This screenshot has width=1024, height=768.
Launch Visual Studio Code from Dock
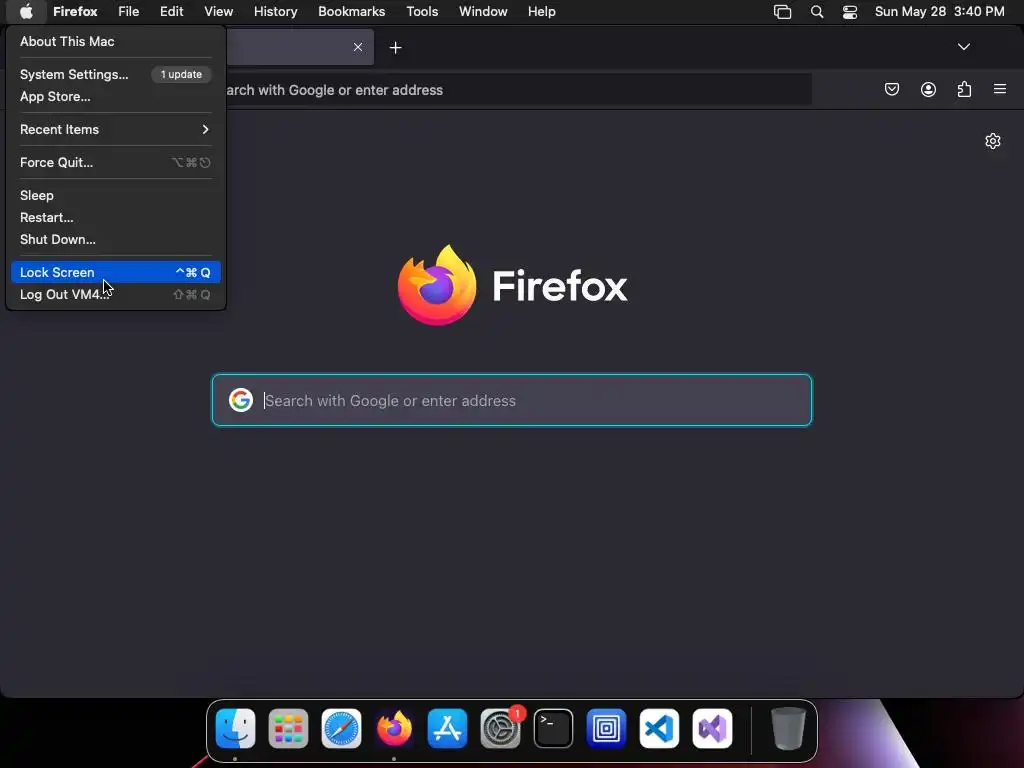(x=659, y=728)
